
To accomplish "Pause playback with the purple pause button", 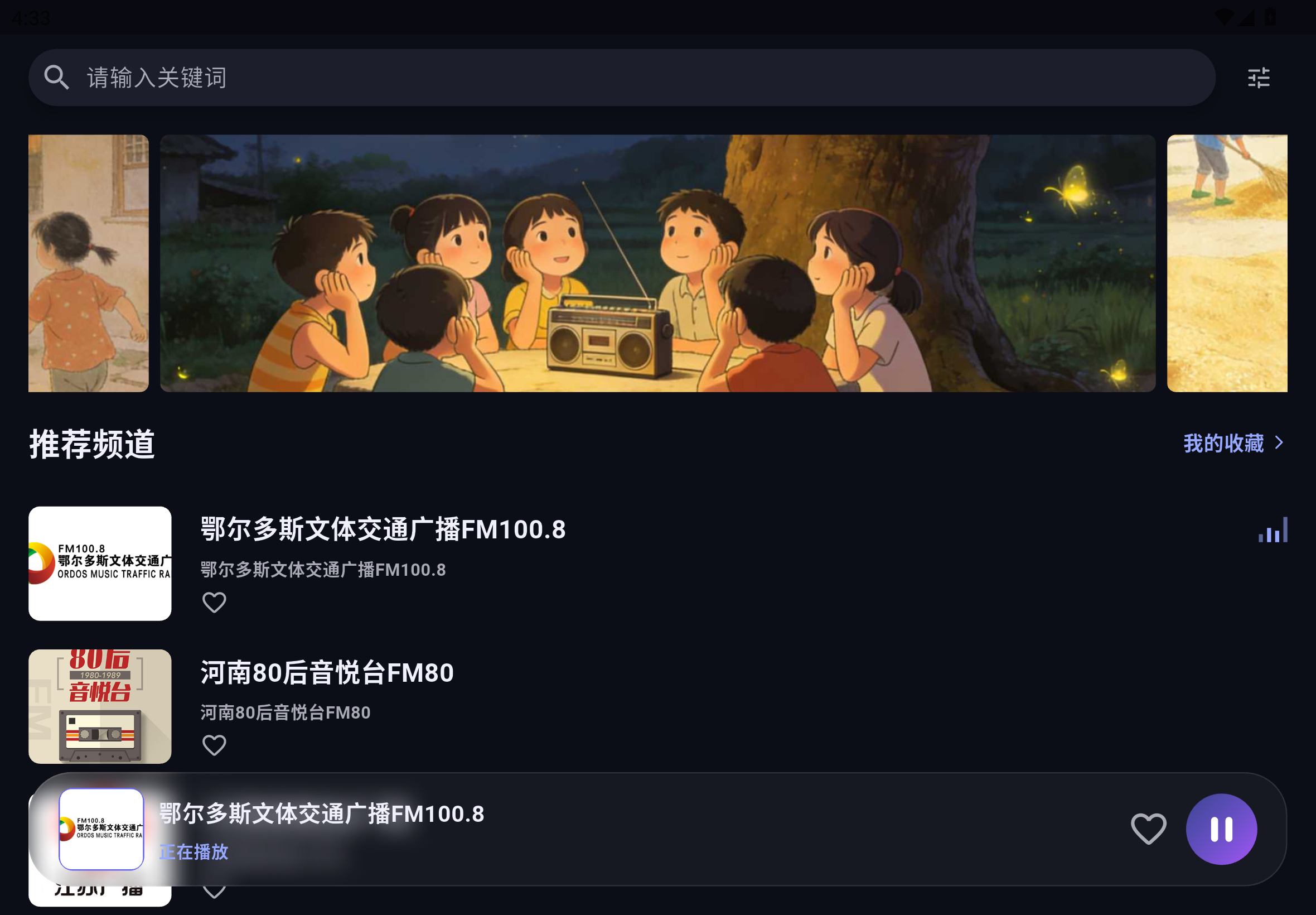I will [x=1221, y=829].
